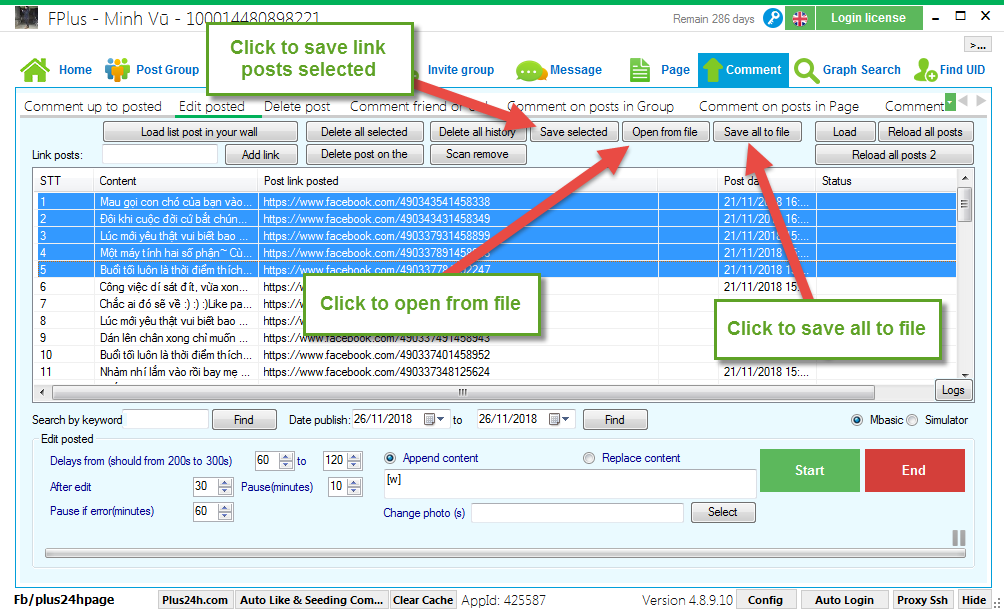Click the FPlus app icon in title bar

pyautogui.click(x=26, y=18)
